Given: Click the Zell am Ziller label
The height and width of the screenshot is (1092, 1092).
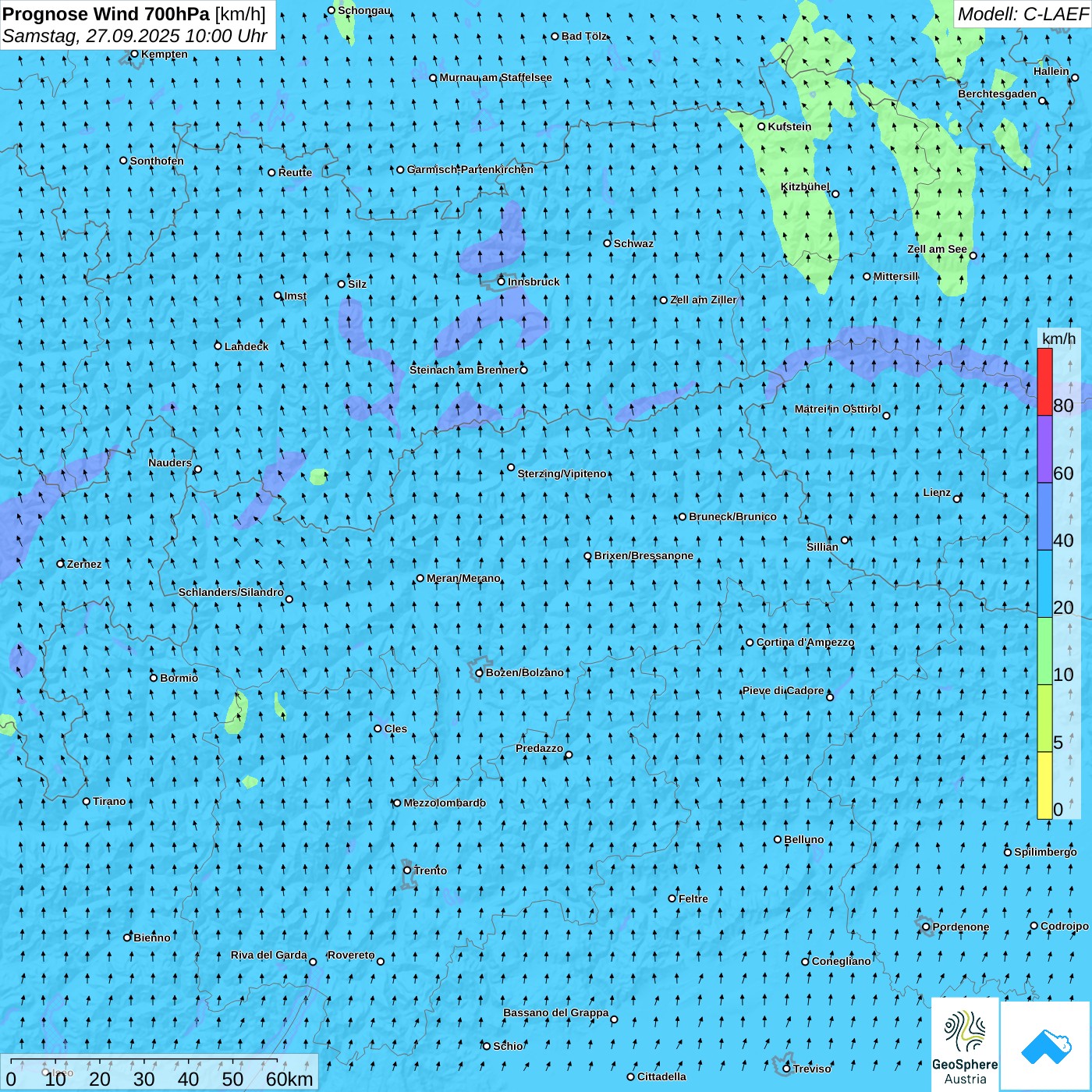Looking at the screenshot, I should (703, 300).
